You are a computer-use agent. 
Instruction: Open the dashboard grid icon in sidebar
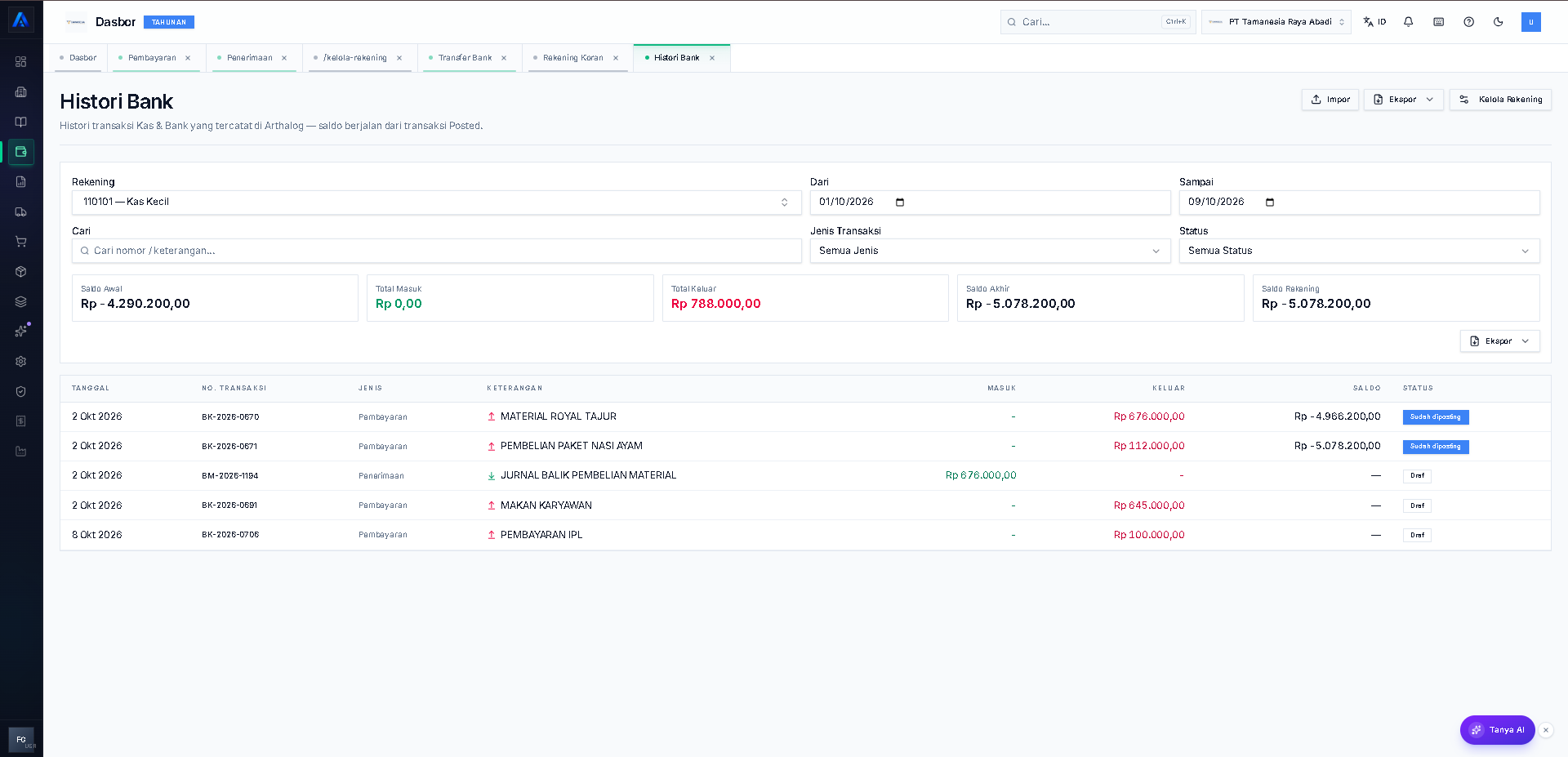tap(21, 62)
